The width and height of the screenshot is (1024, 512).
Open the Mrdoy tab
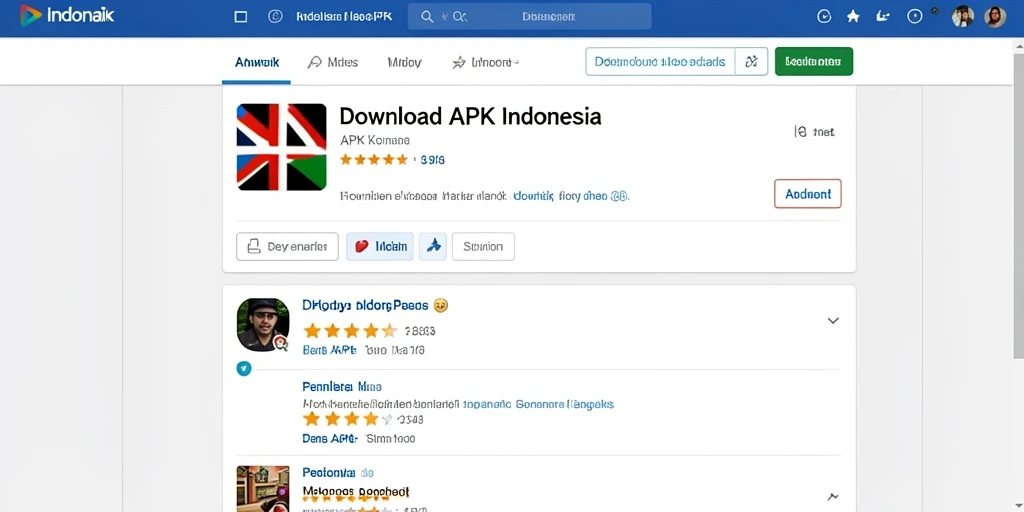(404, 63)
